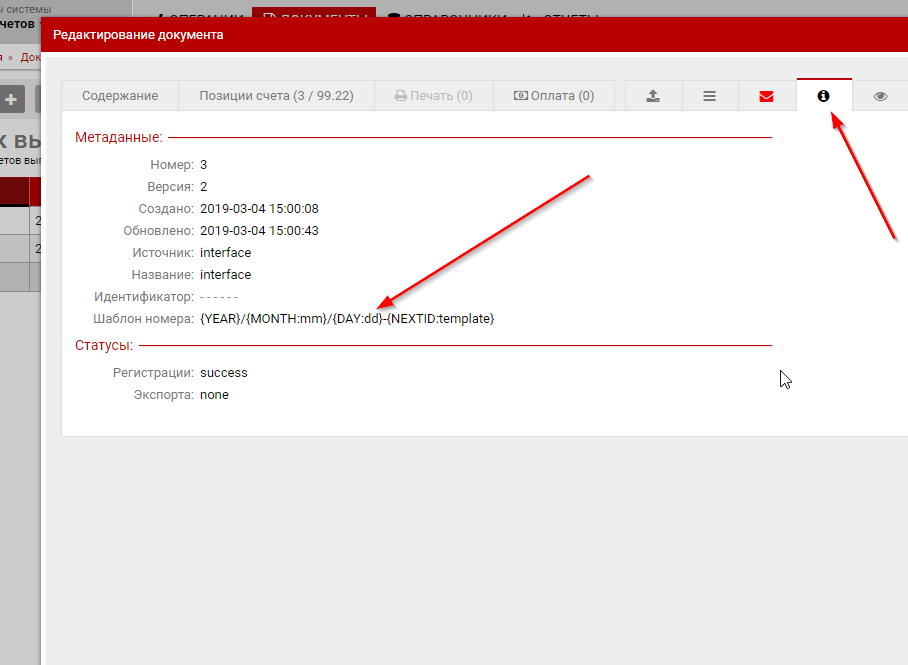Viewport: 908px width, 665px height.
Task: Click the updated date 2019-03-04 15:00:43
Action: pyautogui.click(x=259, y=231)
